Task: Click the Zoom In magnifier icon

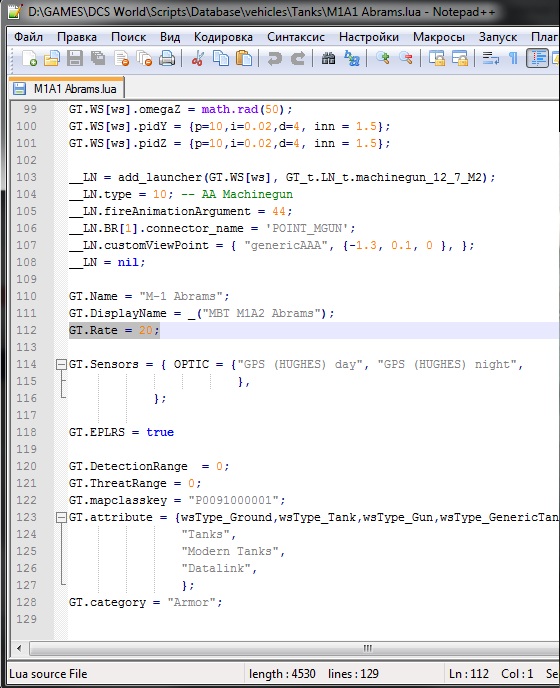Action: coord(382,58)
